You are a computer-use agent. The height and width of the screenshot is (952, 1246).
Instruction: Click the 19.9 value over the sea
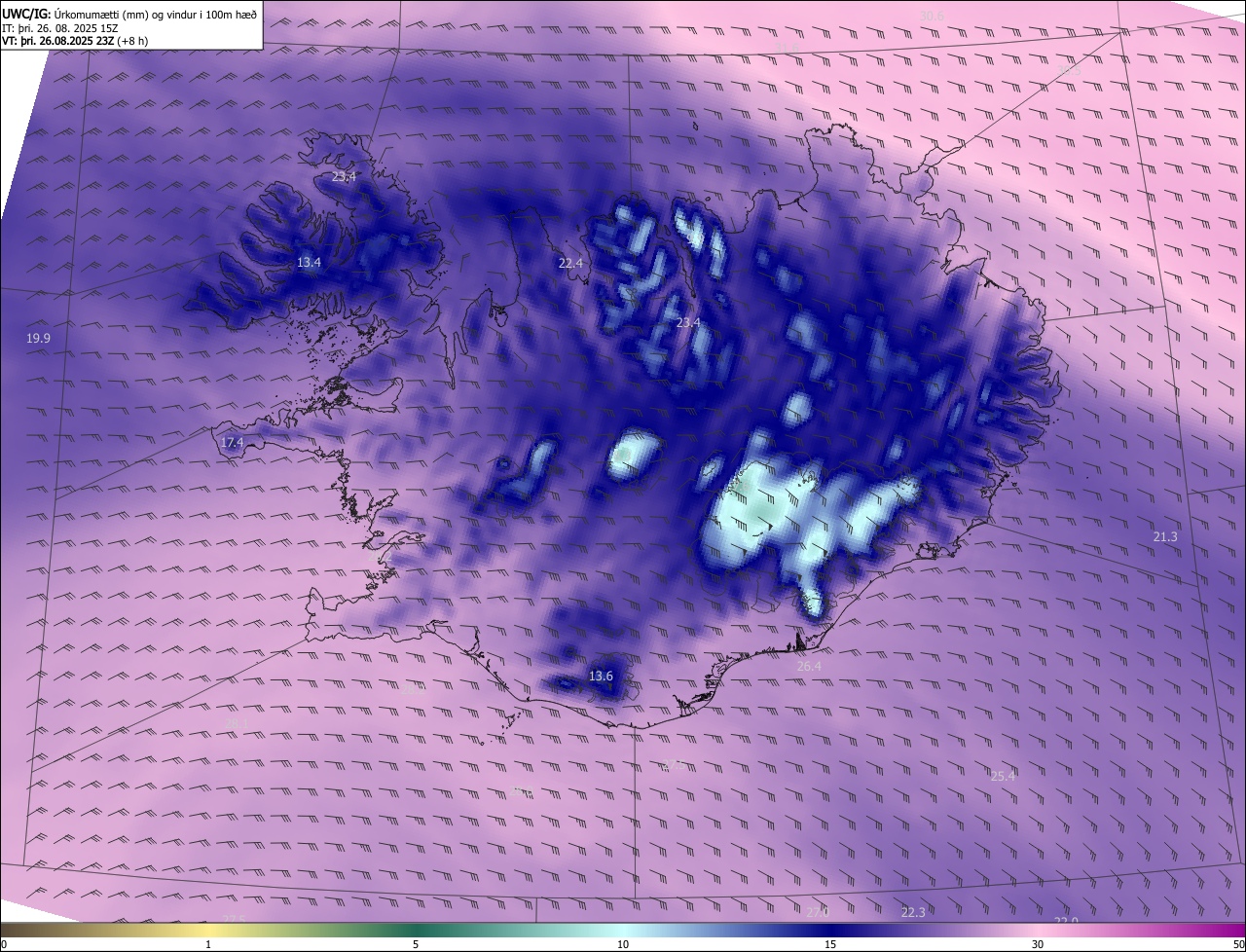(x=38, y=338)
